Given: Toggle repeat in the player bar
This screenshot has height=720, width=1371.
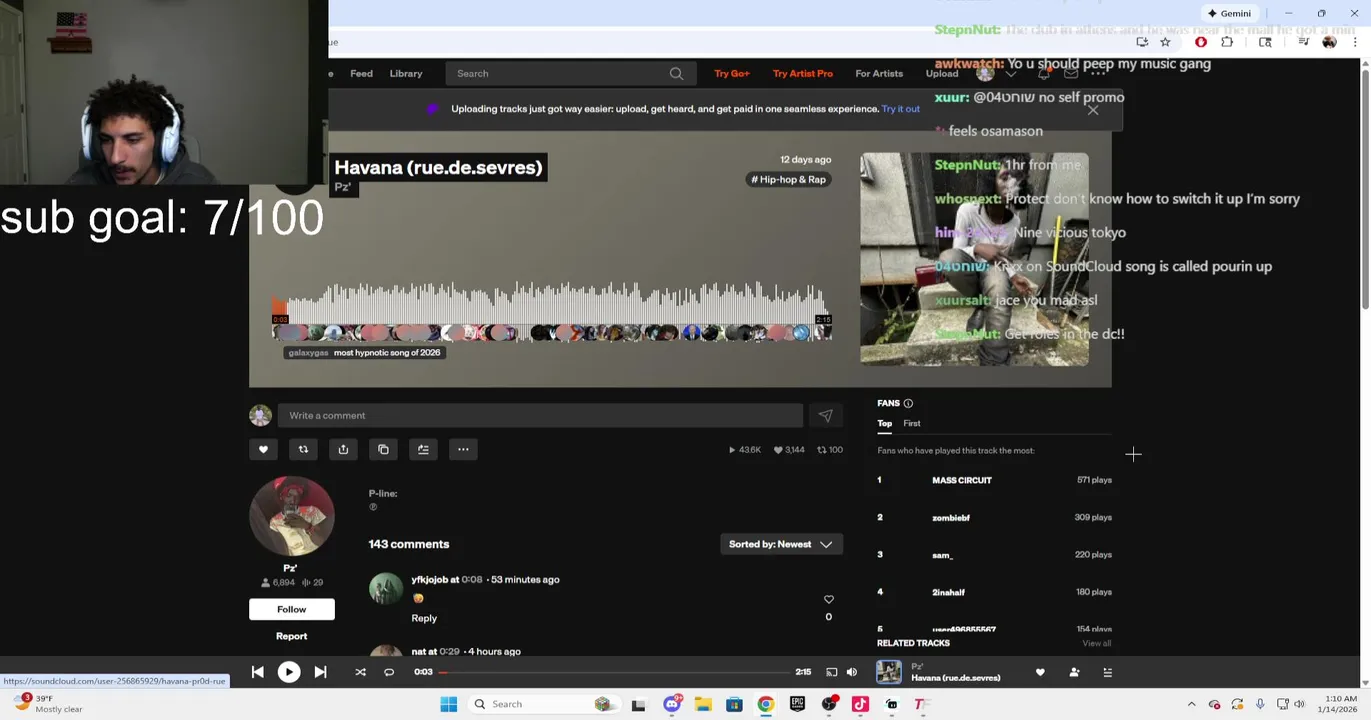Looking at the screenshot, I should pyautogui.click(x=389, y=672).
